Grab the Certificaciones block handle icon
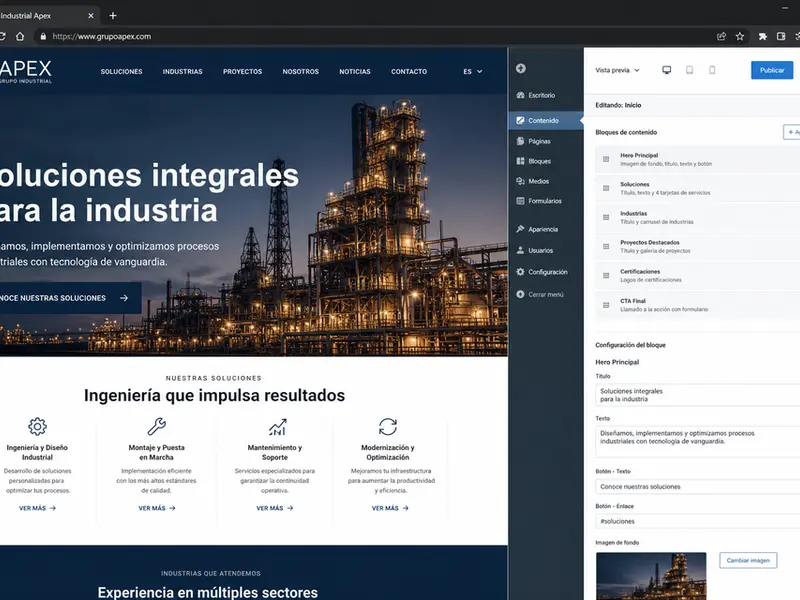Screen dimensions: 800x600 tap(606, 276)
